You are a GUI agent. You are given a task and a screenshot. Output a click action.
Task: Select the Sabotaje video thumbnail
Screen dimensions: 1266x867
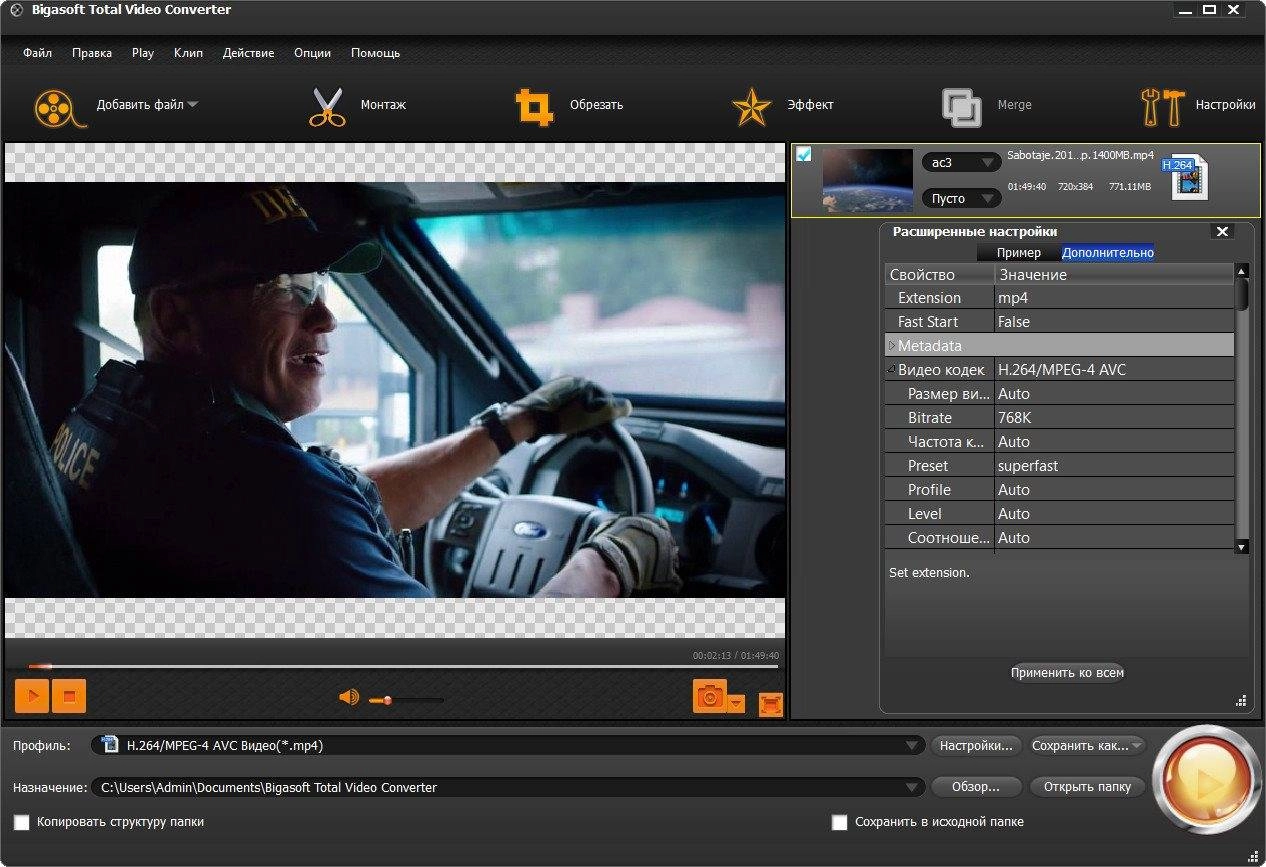[867, 180]
